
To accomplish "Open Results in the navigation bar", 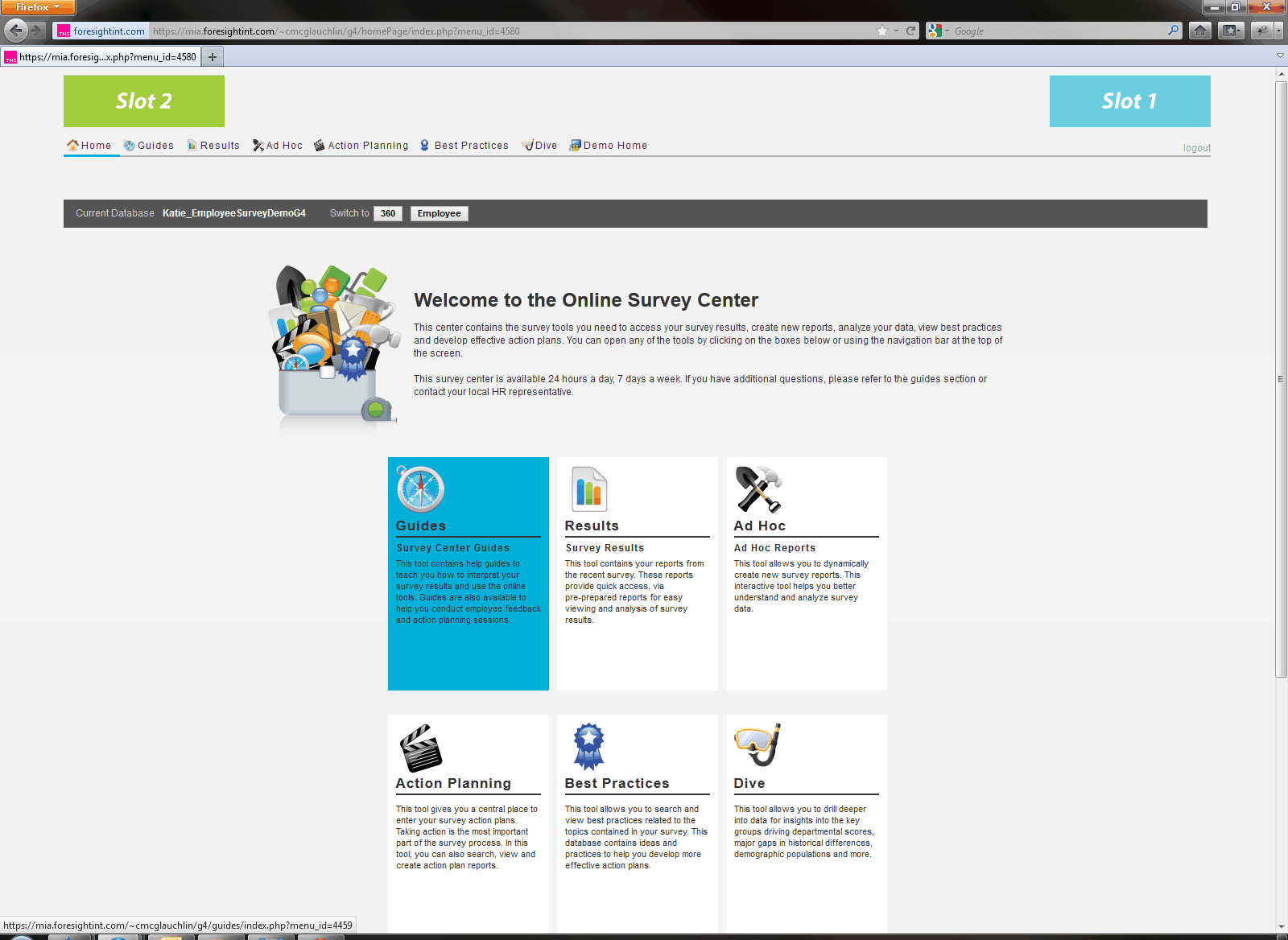I will coord(213,146).
